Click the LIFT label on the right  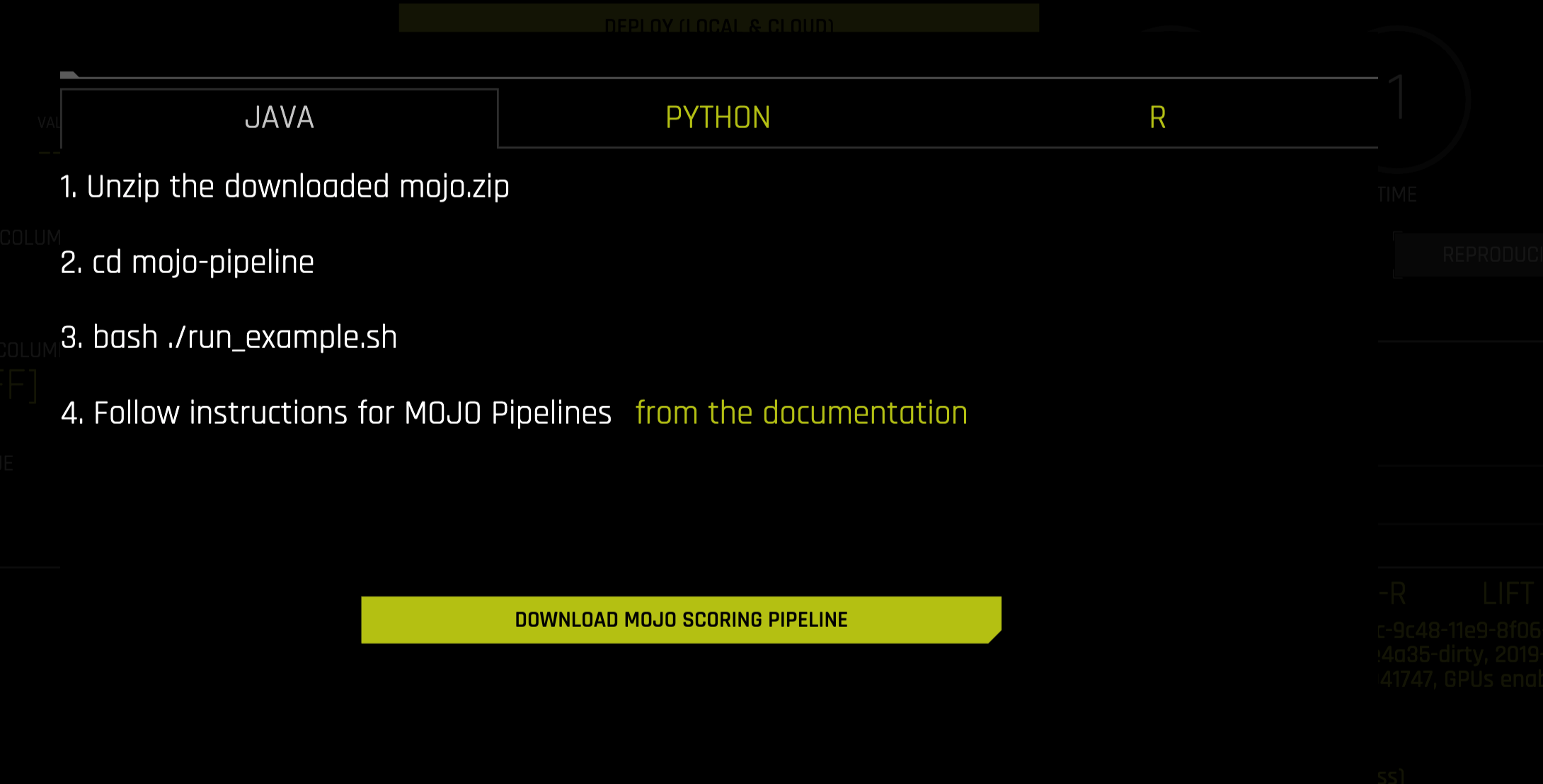click(x=1508, y=592)
